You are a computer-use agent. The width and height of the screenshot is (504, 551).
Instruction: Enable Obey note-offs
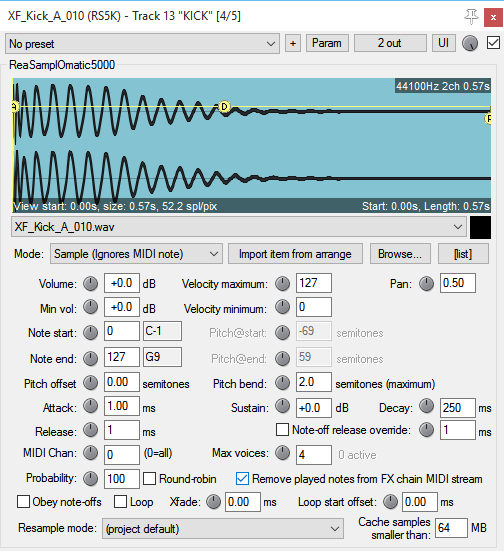pos(24,501)
